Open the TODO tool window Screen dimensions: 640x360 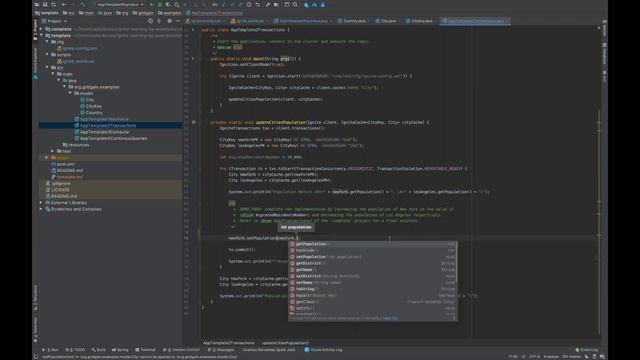click(x=75, y=350)
